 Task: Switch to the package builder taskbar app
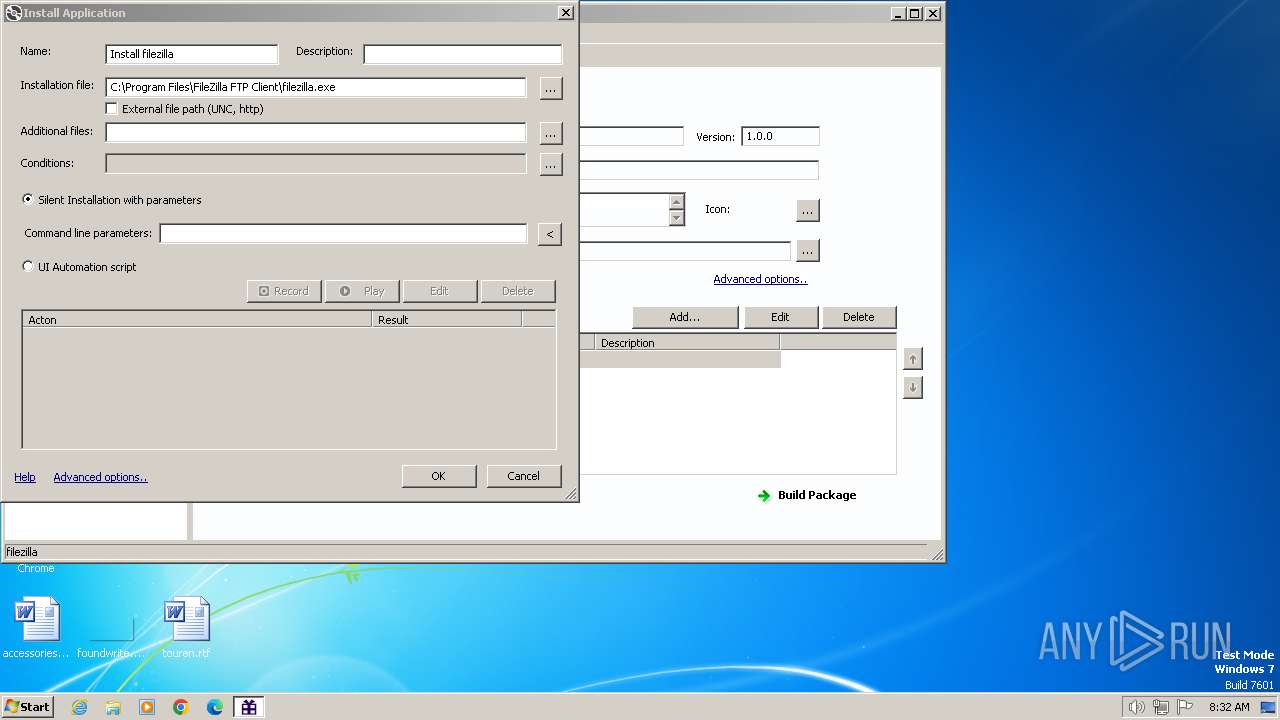tap(249, 707)
